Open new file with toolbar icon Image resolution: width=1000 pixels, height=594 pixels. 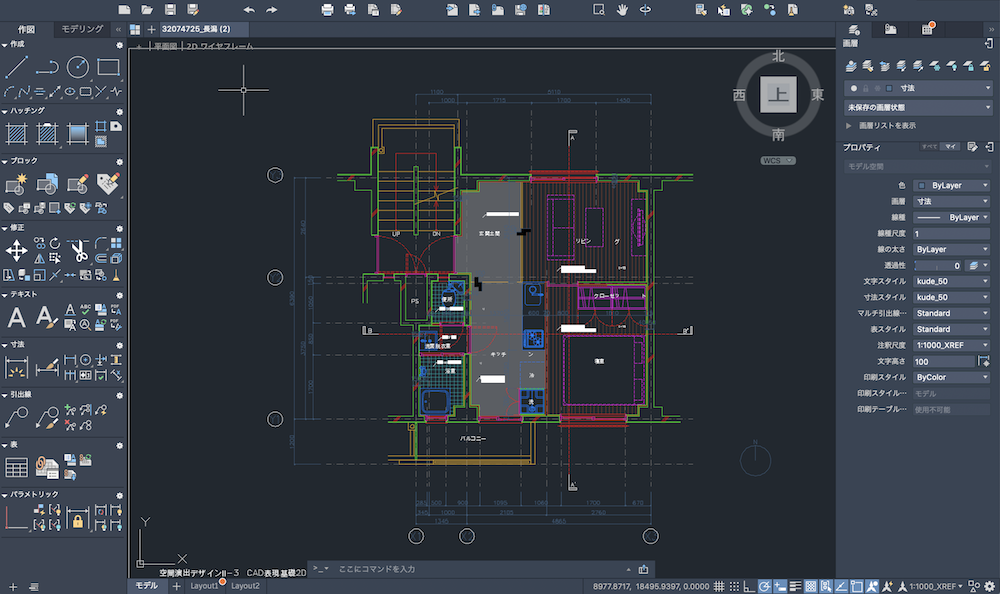point(124,10)
